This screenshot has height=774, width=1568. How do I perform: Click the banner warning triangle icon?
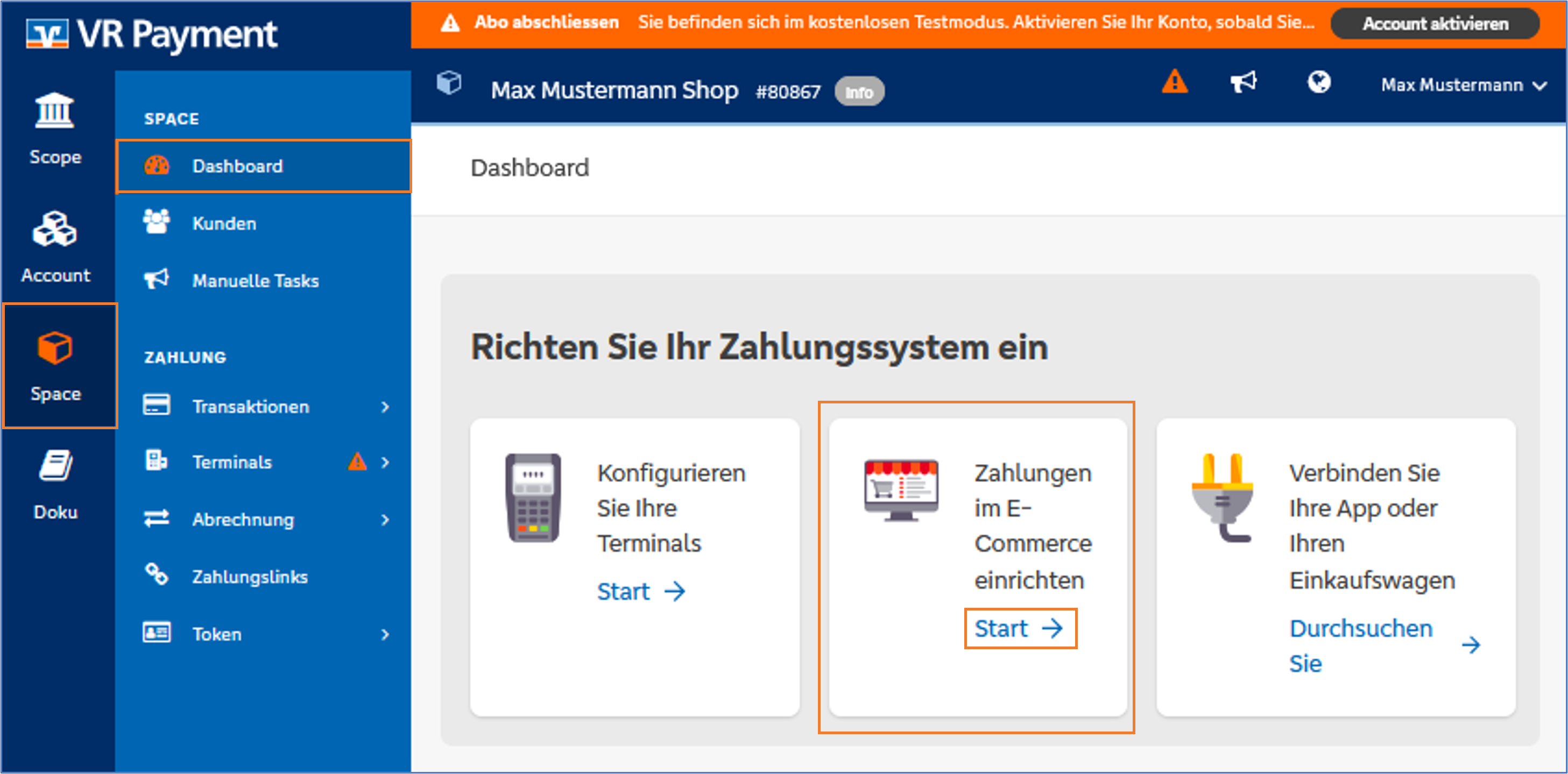[450, 23]
